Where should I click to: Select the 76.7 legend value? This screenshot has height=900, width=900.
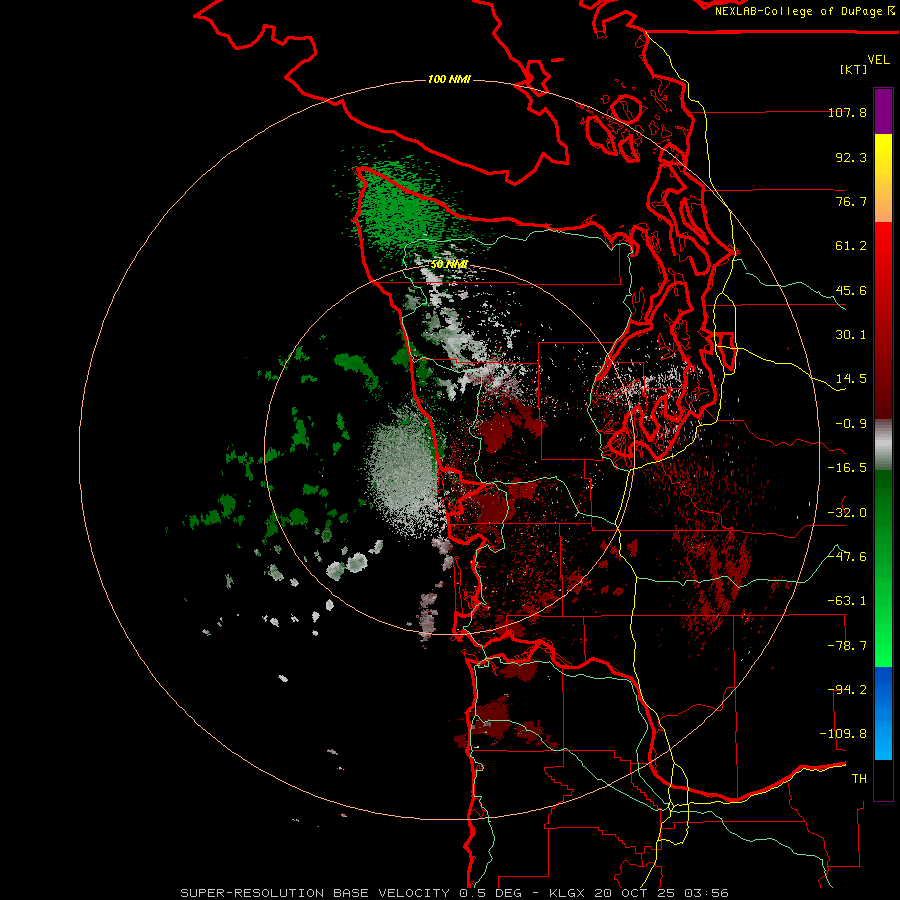[x=851, y=201]
